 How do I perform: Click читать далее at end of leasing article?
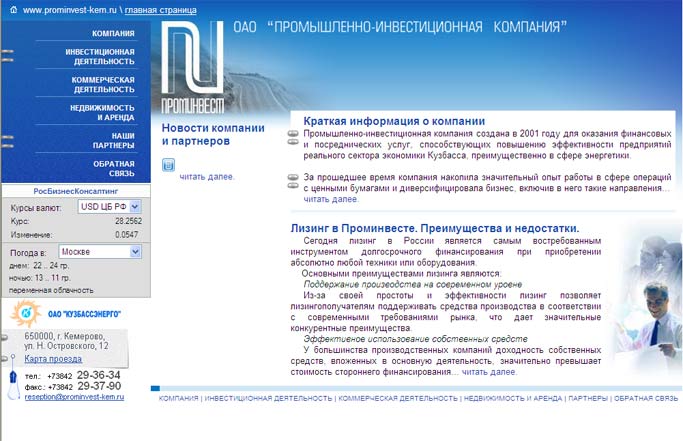pyautogui.click(x=489, y=372)
